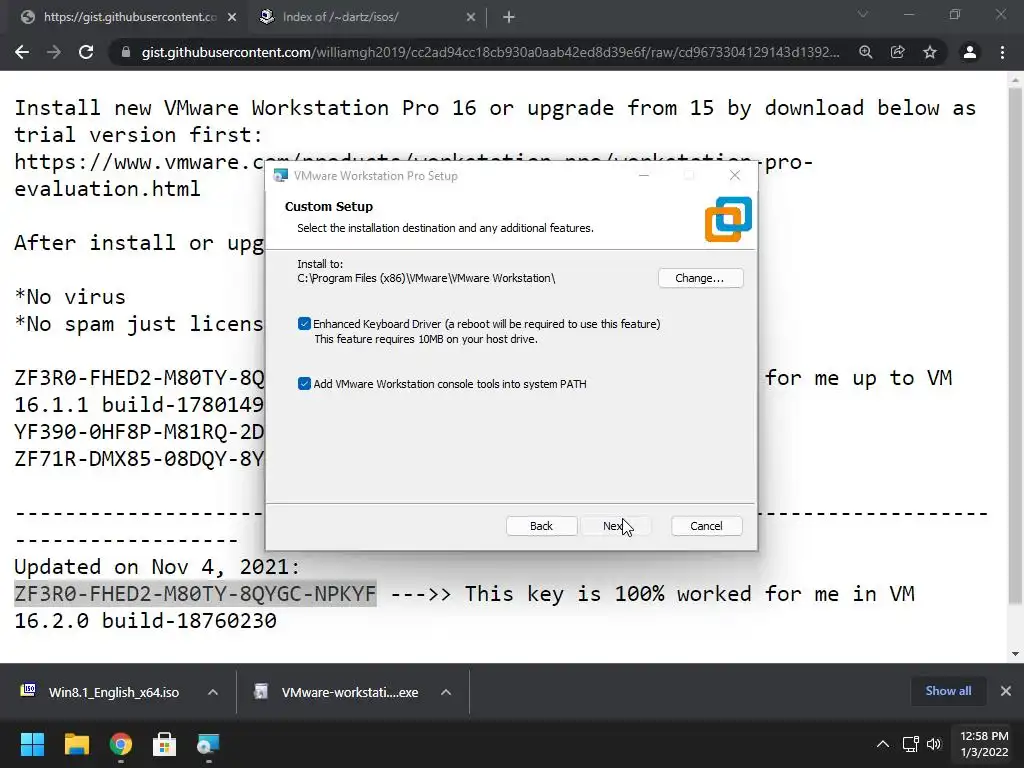The height and width of the screenshot is (768, 1024).
Task: Click the install path text in setup dialog
Action: pyautogui.click(x=426, y=278)
